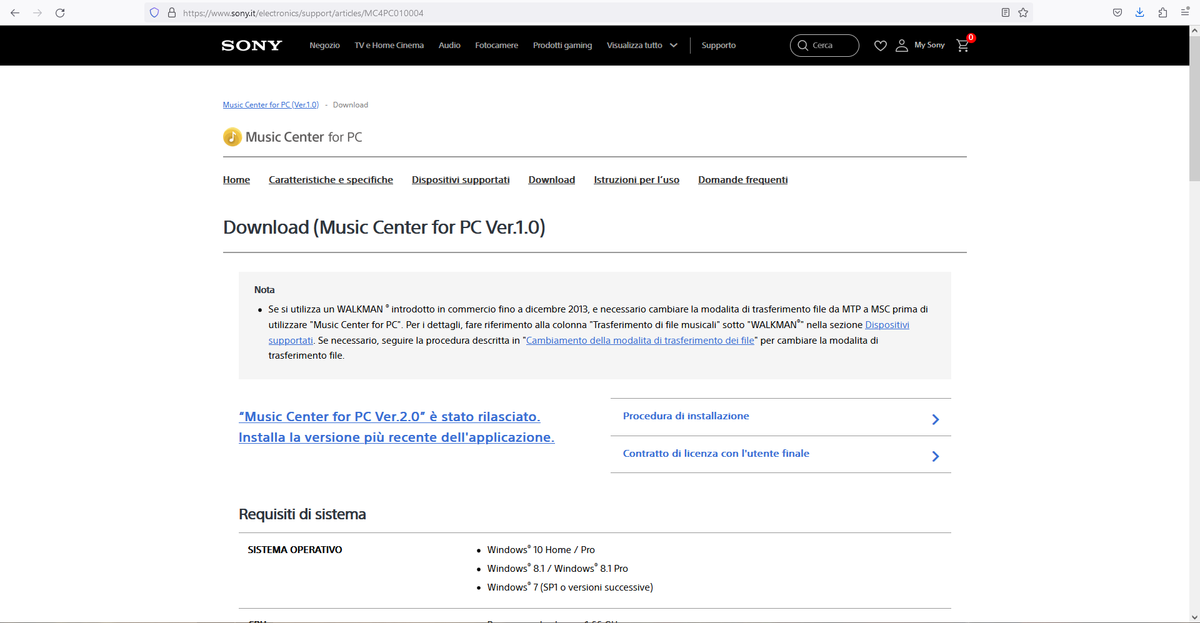Click the Music Center for PC note icon
Viewport: 1200px width, 623px height.
(231, 136)
